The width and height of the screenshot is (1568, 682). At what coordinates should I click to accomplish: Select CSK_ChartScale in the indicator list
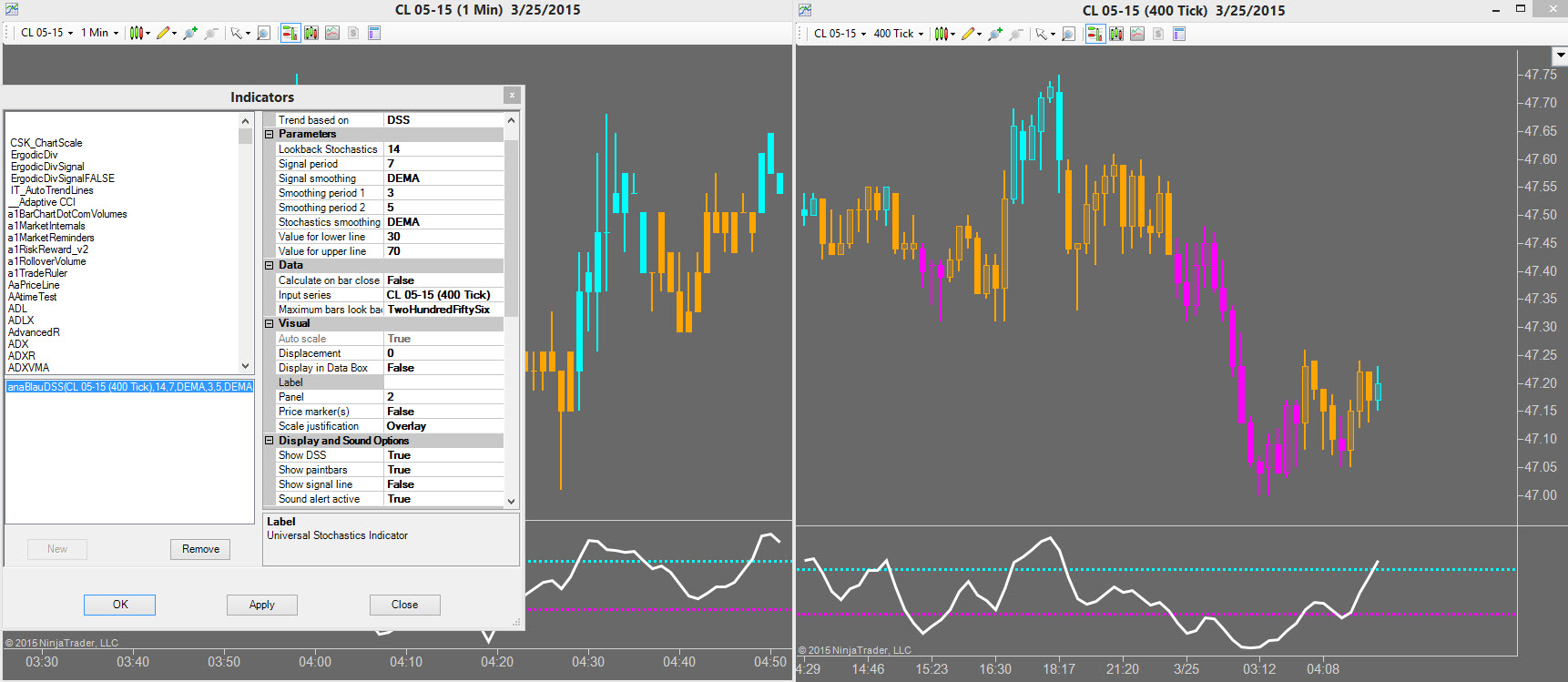point(46,143)
